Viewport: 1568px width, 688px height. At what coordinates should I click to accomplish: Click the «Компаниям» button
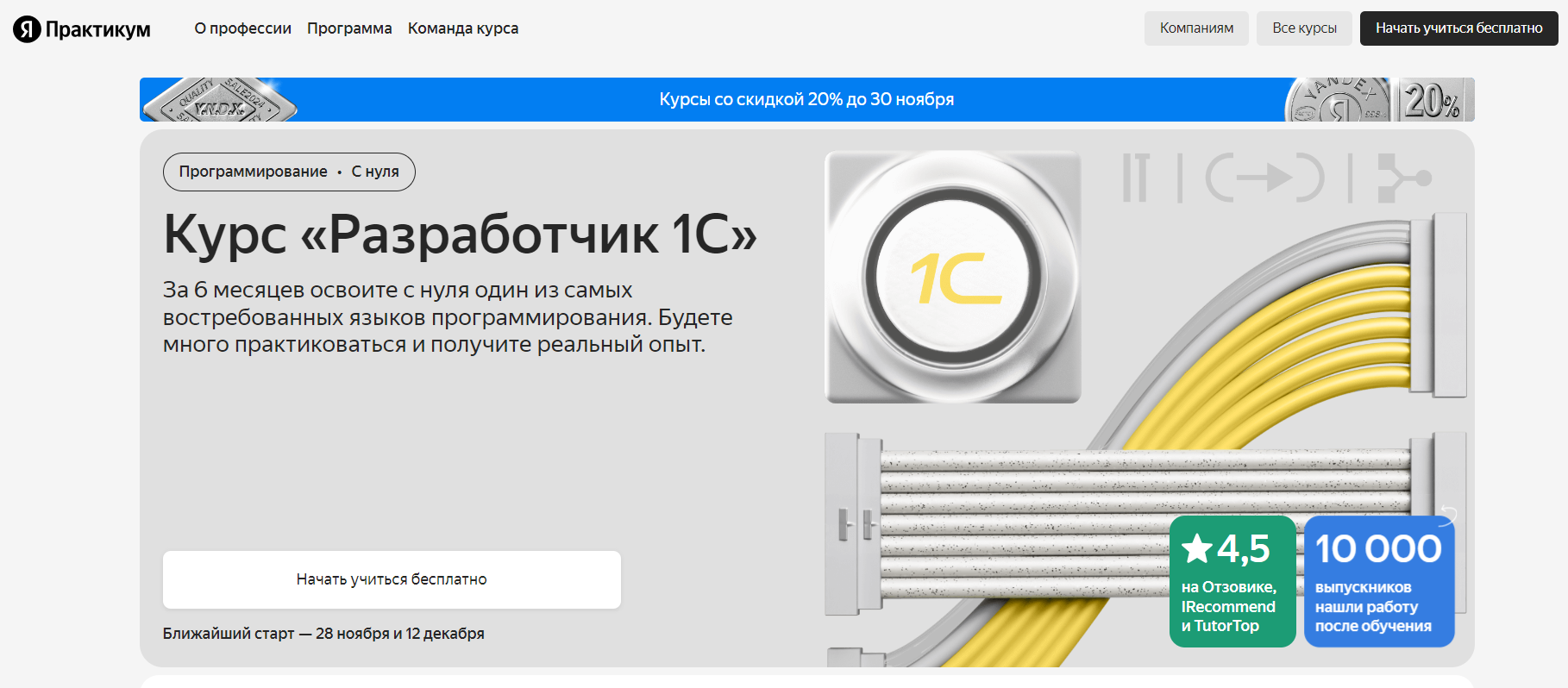coord(1196,28)
